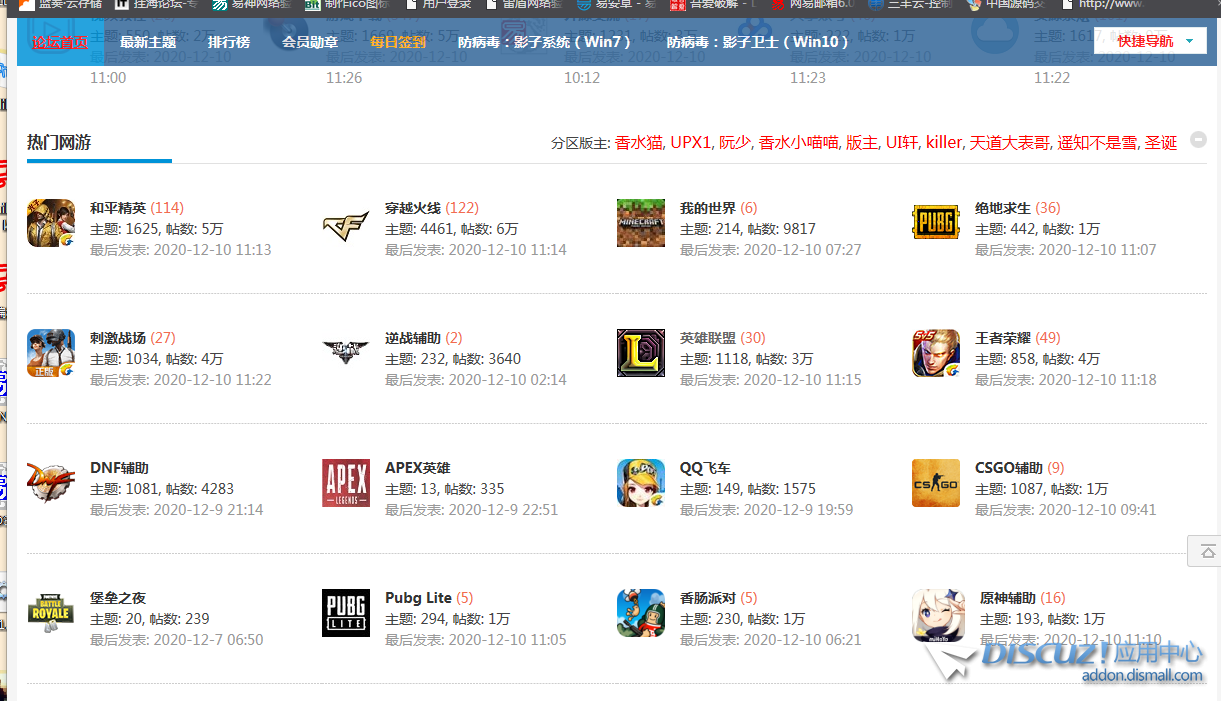Click the CSGO辅助 forum icon
The image size is (1221, 701).
click(x=936, y=483)
